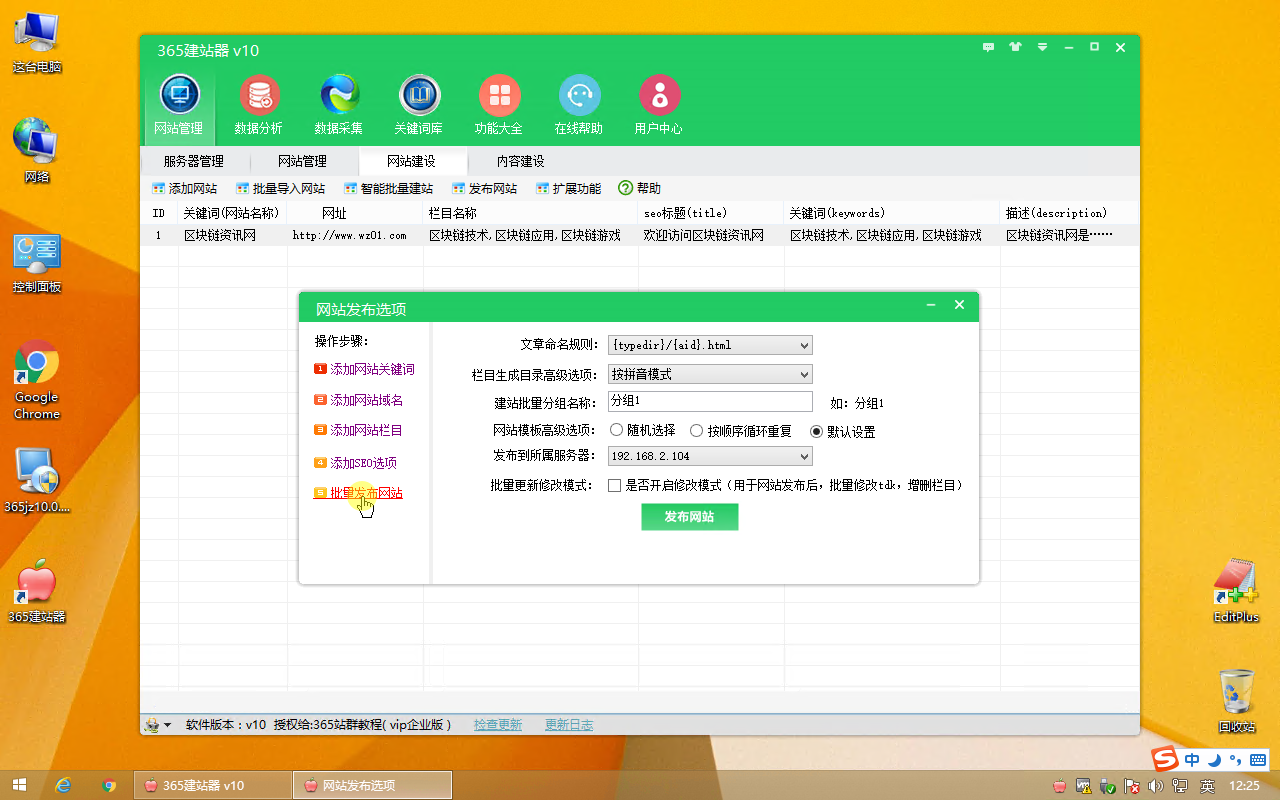Click the 扩展功能 toolbar item
1280x800 pixels.
[568, 188]
